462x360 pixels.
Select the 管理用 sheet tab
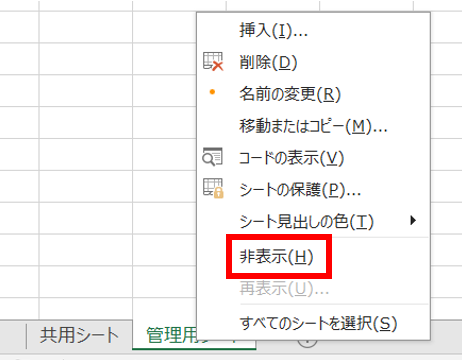(x=165, y=335)
